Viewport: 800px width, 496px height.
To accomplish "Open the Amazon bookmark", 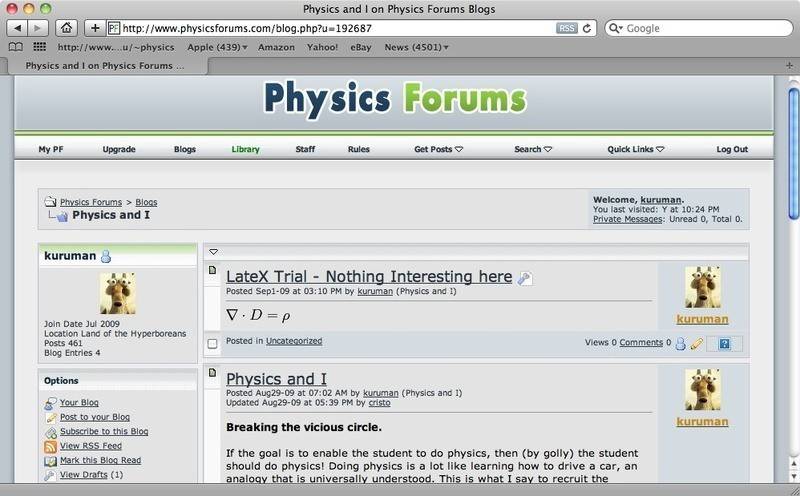I will coord(276,47).
